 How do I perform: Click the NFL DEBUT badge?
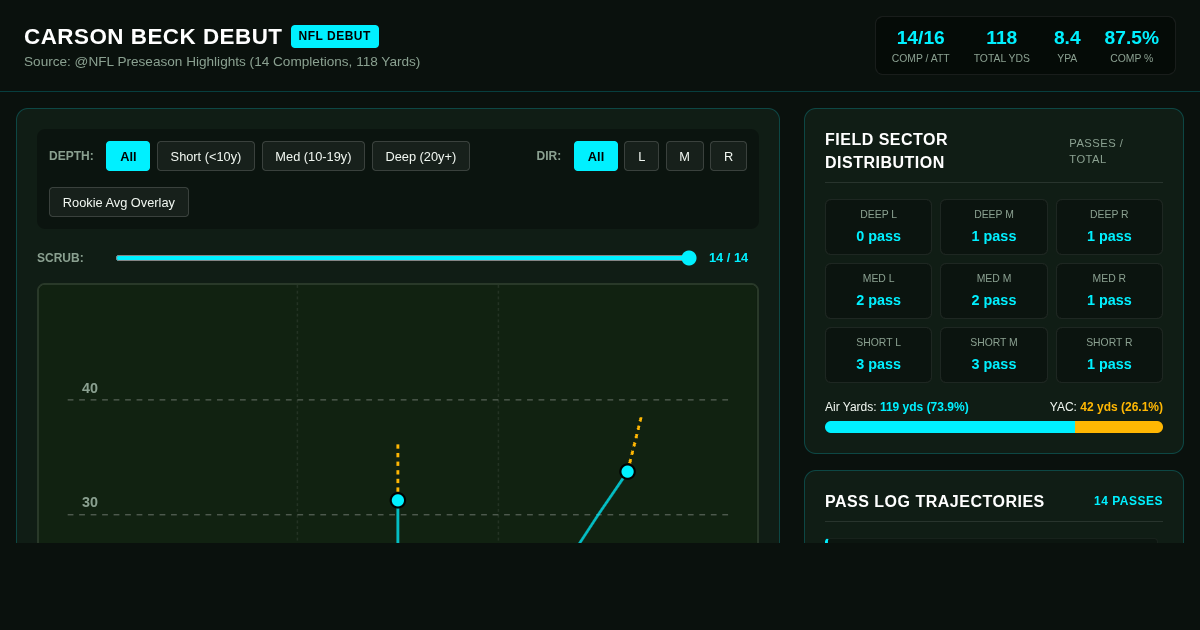pos(335,36)
